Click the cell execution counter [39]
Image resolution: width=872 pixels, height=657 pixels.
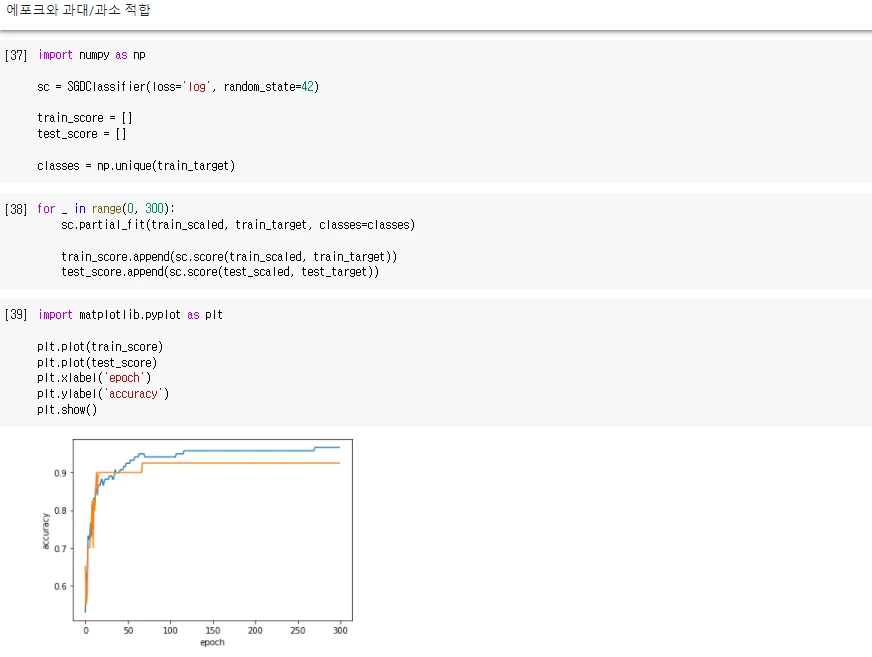(x=16, y=314)
